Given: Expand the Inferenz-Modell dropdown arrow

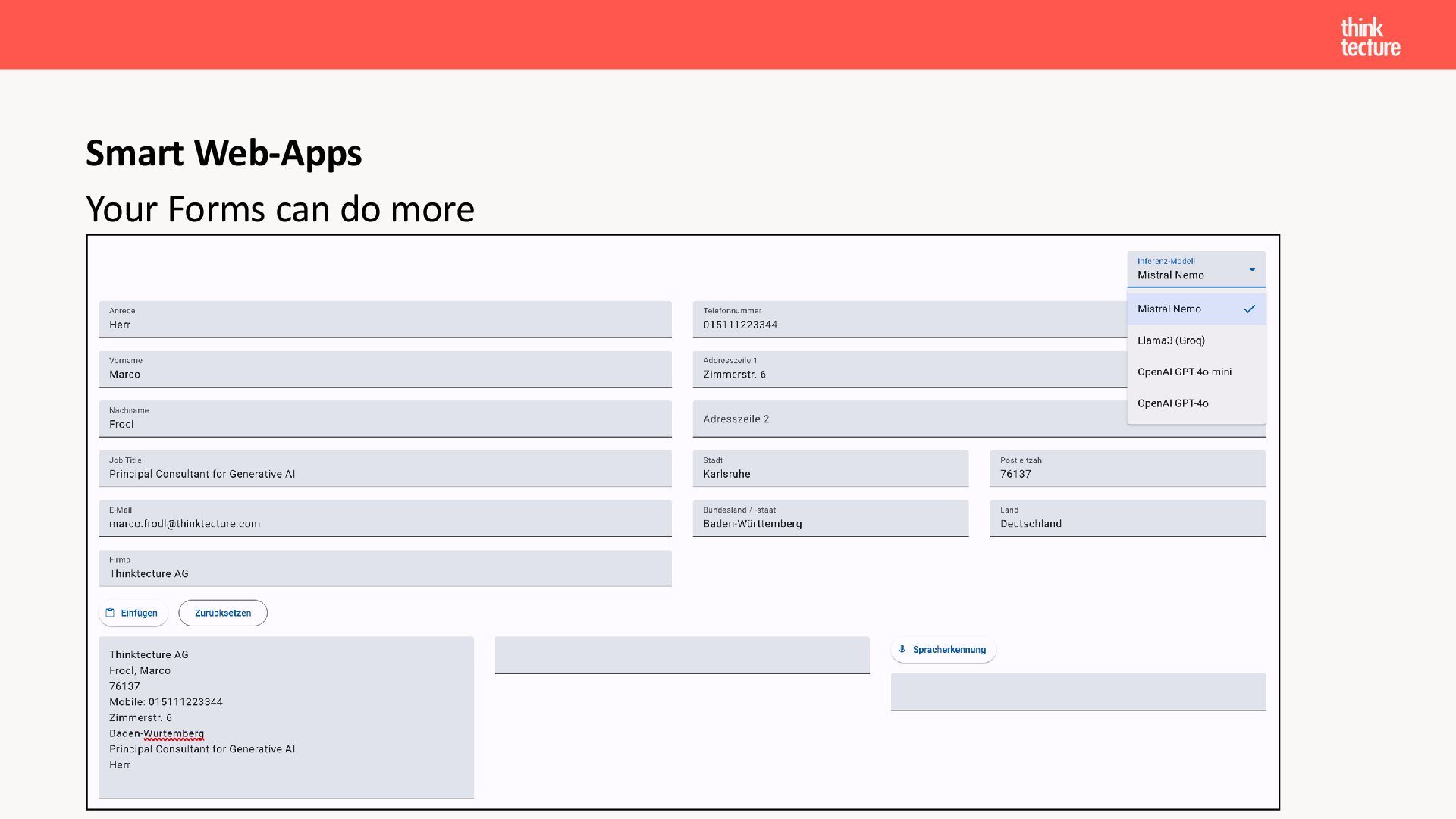Looking at the screenshot, I should pyautogui.click(x=1252, y=270).
